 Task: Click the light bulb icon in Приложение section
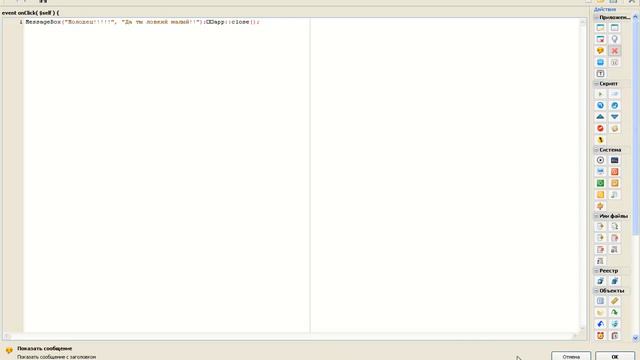pyautogui.click(x=614, y=39)
